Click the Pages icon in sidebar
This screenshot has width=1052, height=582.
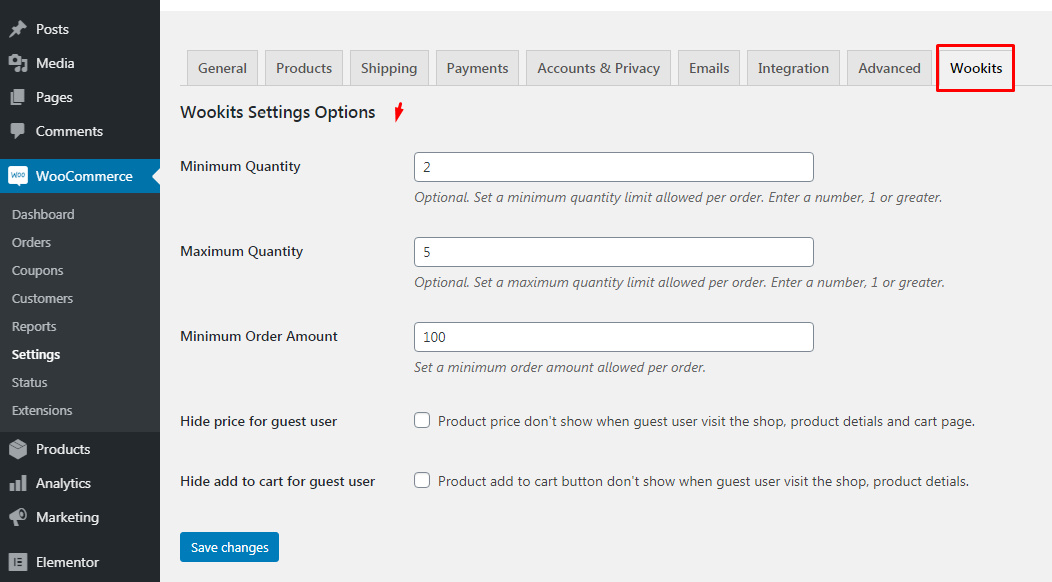click(x=18, y=97)
